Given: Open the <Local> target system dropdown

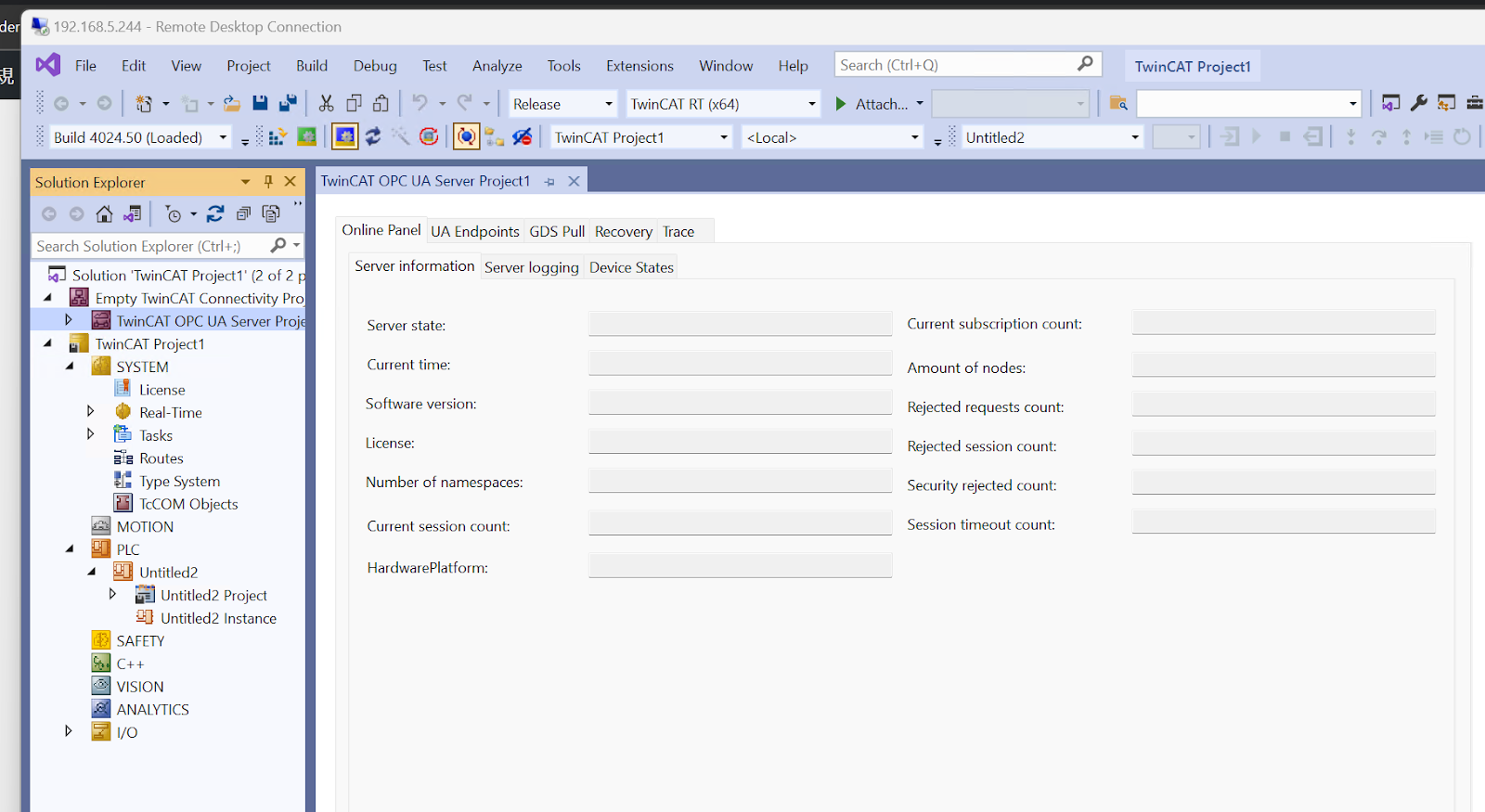Looking at the screenshot, I should 914,137.
